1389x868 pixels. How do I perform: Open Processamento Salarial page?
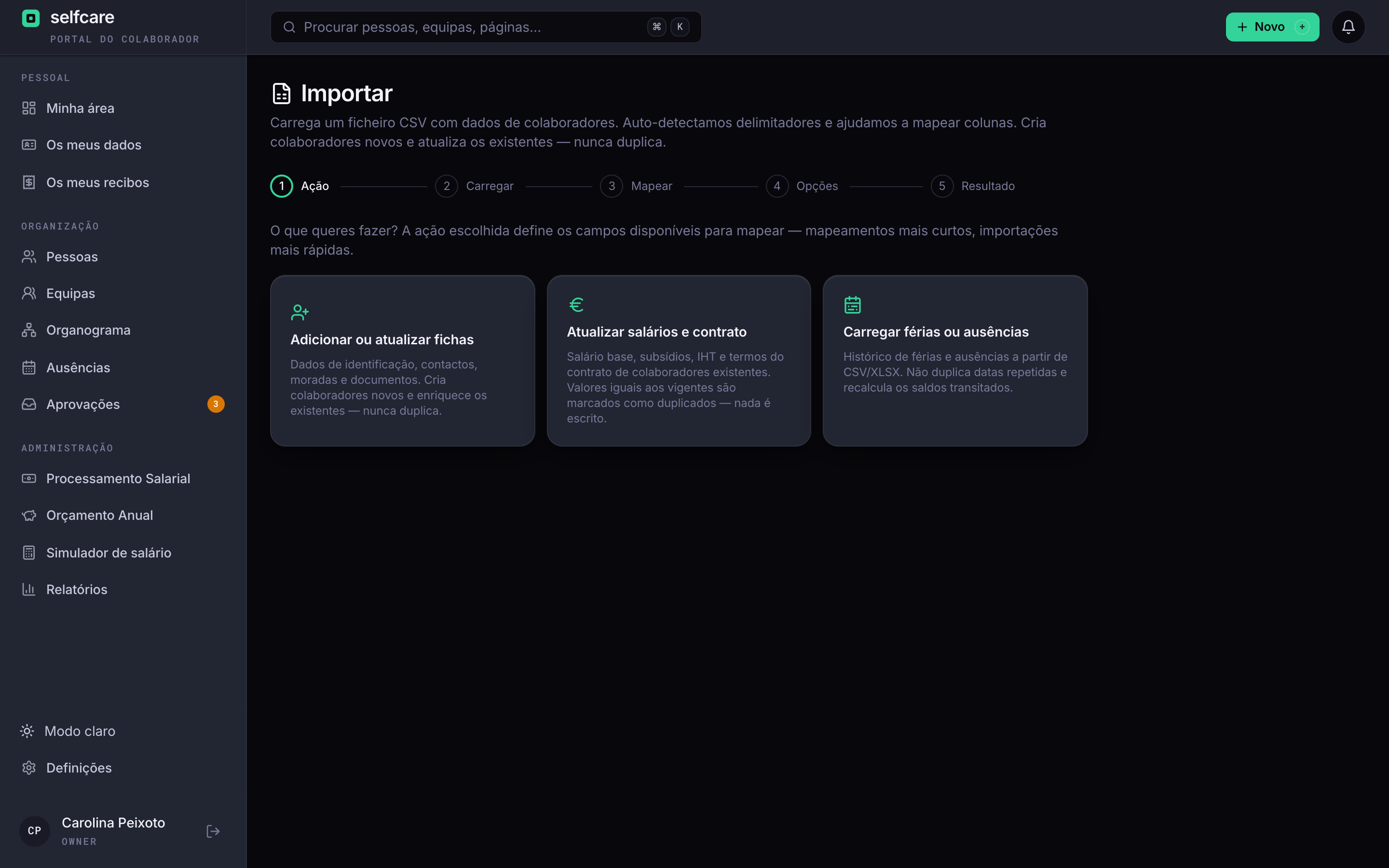tap(123, 478)
